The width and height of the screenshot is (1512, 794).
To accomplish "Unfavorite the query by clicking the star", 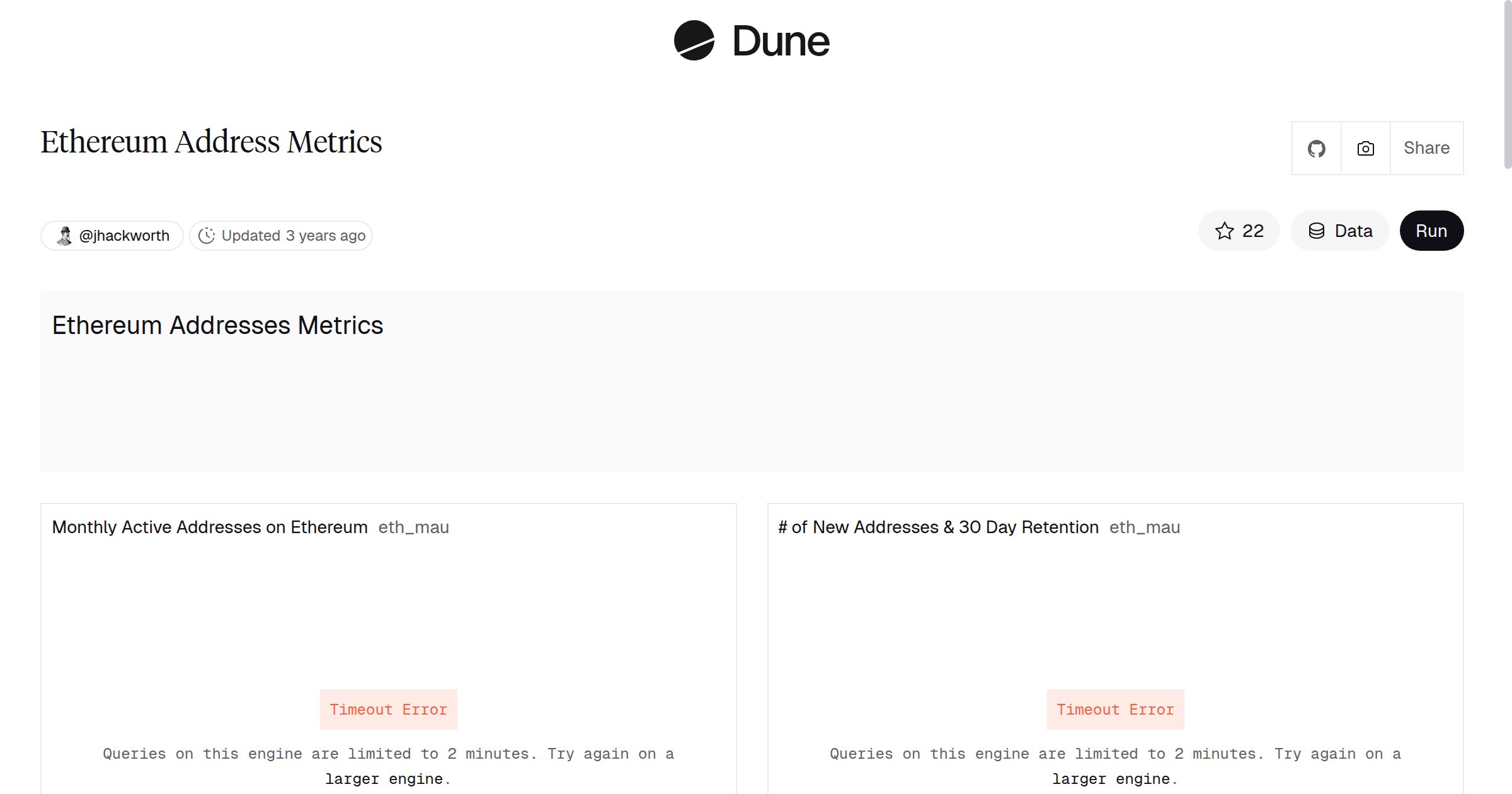I will [x=1225, y=231].
